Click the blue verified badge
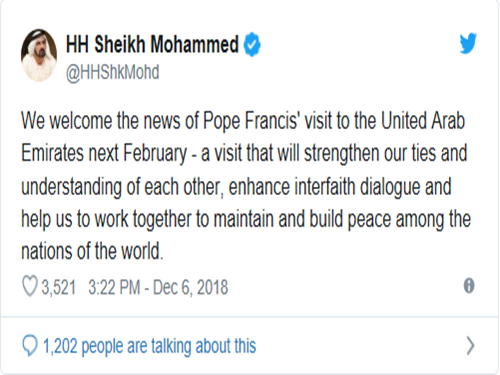500x375 pixels. 252,44
